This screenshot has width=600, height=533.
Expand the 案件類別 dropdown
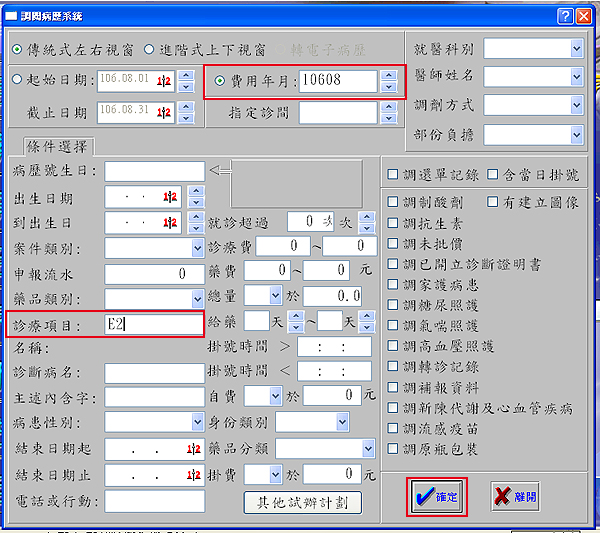(x=197, y=248)
